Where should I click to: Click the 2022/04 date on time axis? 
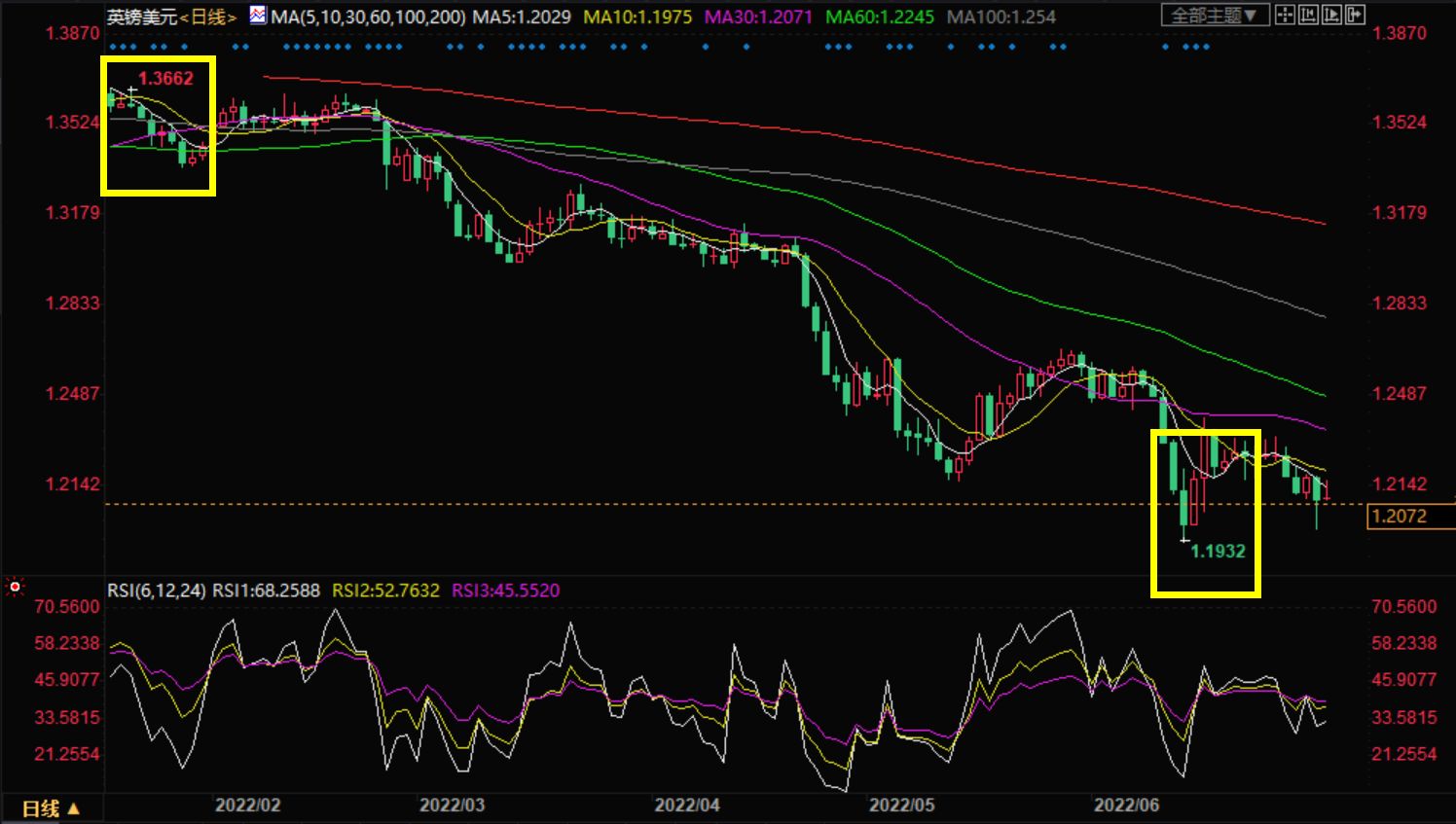click(687, 806)
